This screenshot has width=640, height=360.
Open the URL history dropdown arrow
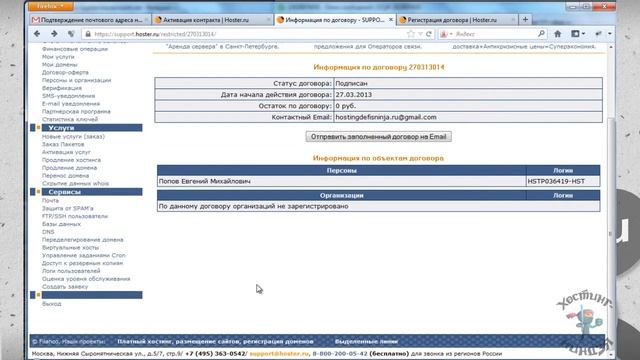click(x=420, y=34)
